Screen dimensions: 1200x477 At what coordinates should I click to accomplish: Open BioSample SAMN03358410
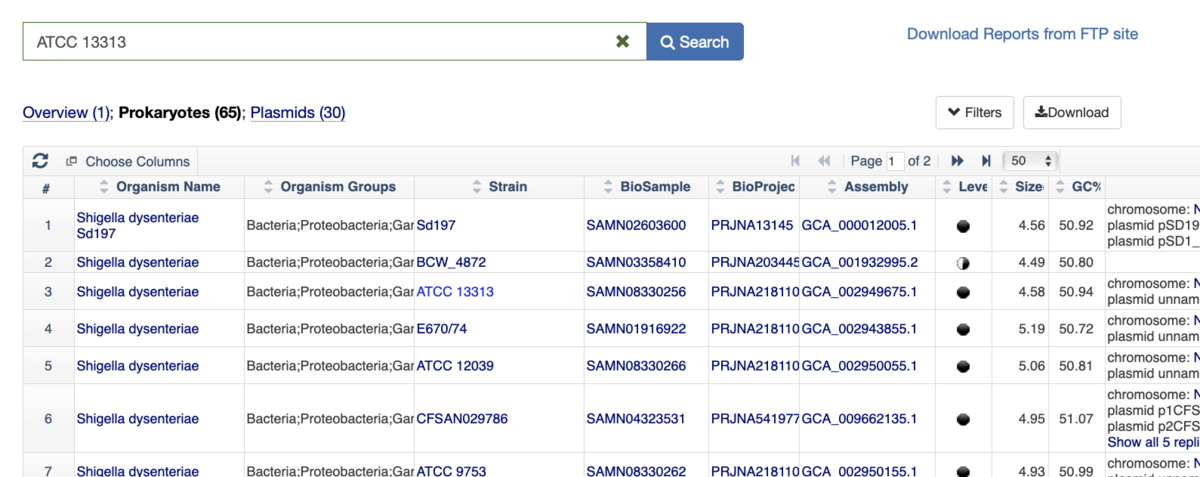[636, 262]
